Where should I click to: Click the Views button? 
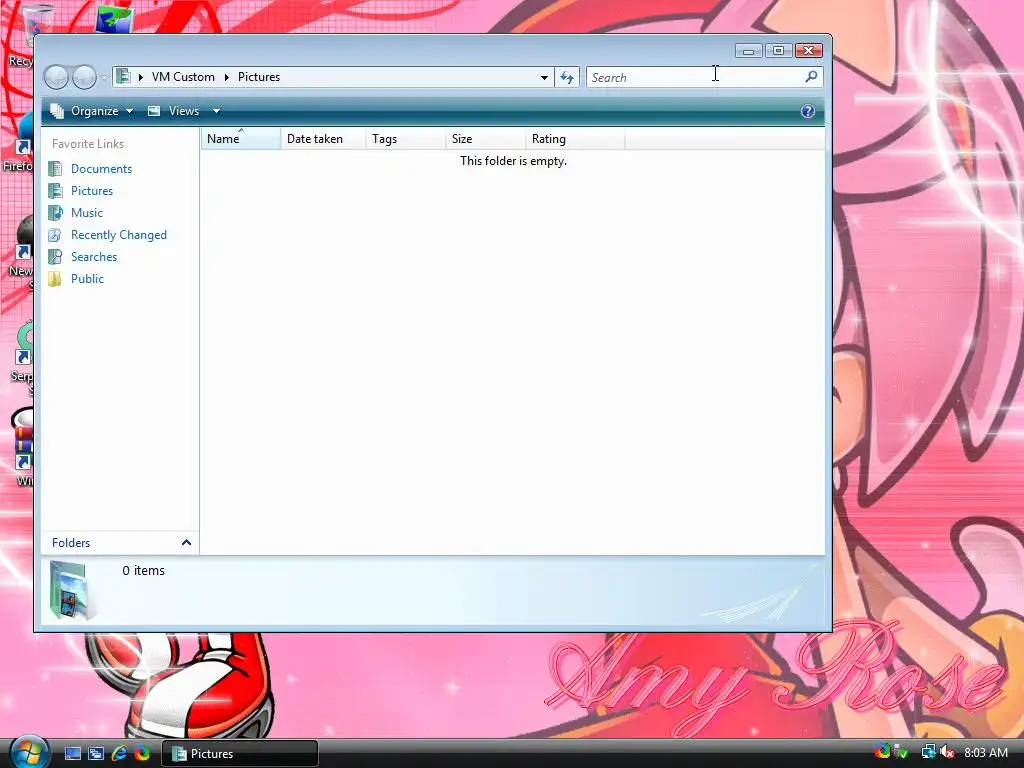point(174,111)
